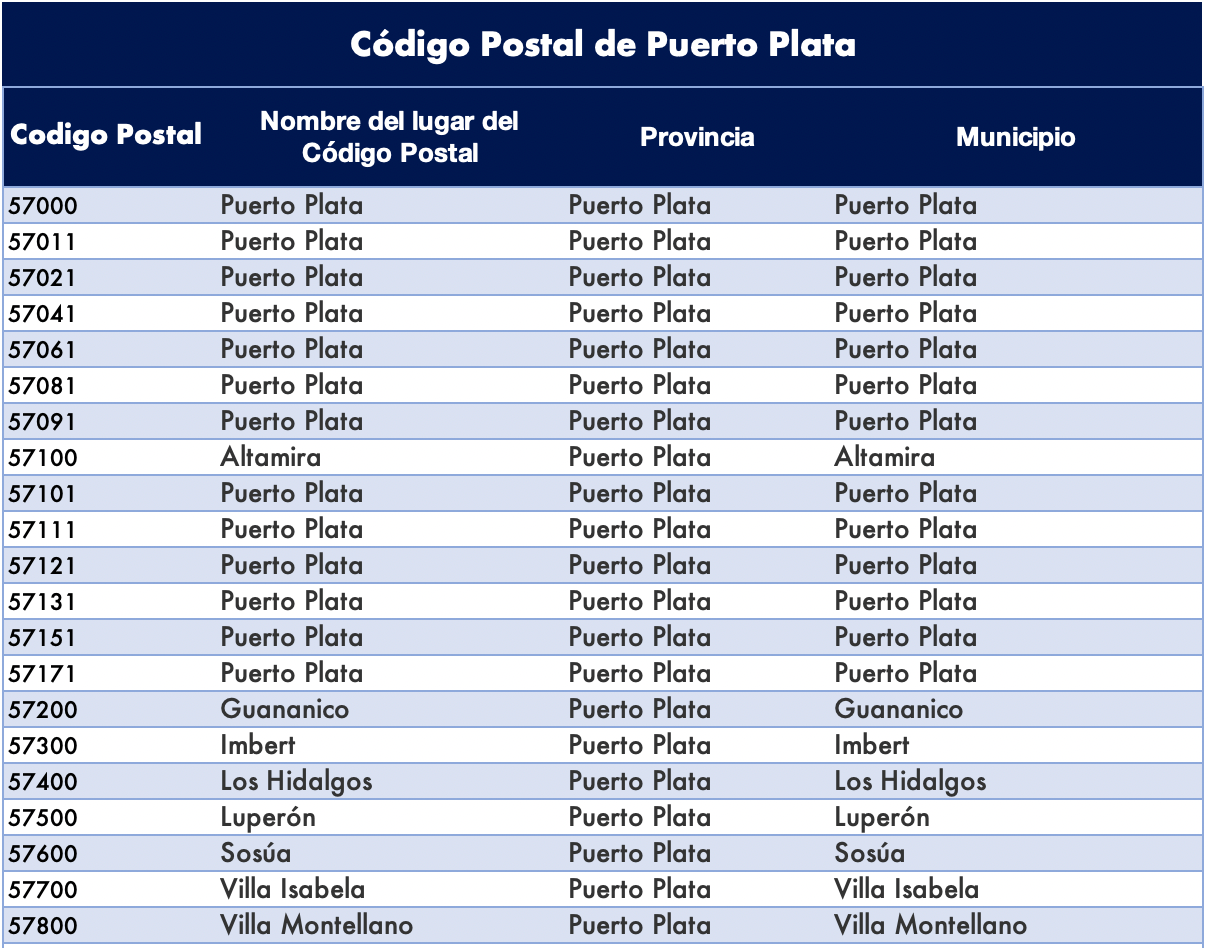Click the Código Postal de Puerto Plata title
Viewport: 1208px width, 948px height.
[603, 45]
